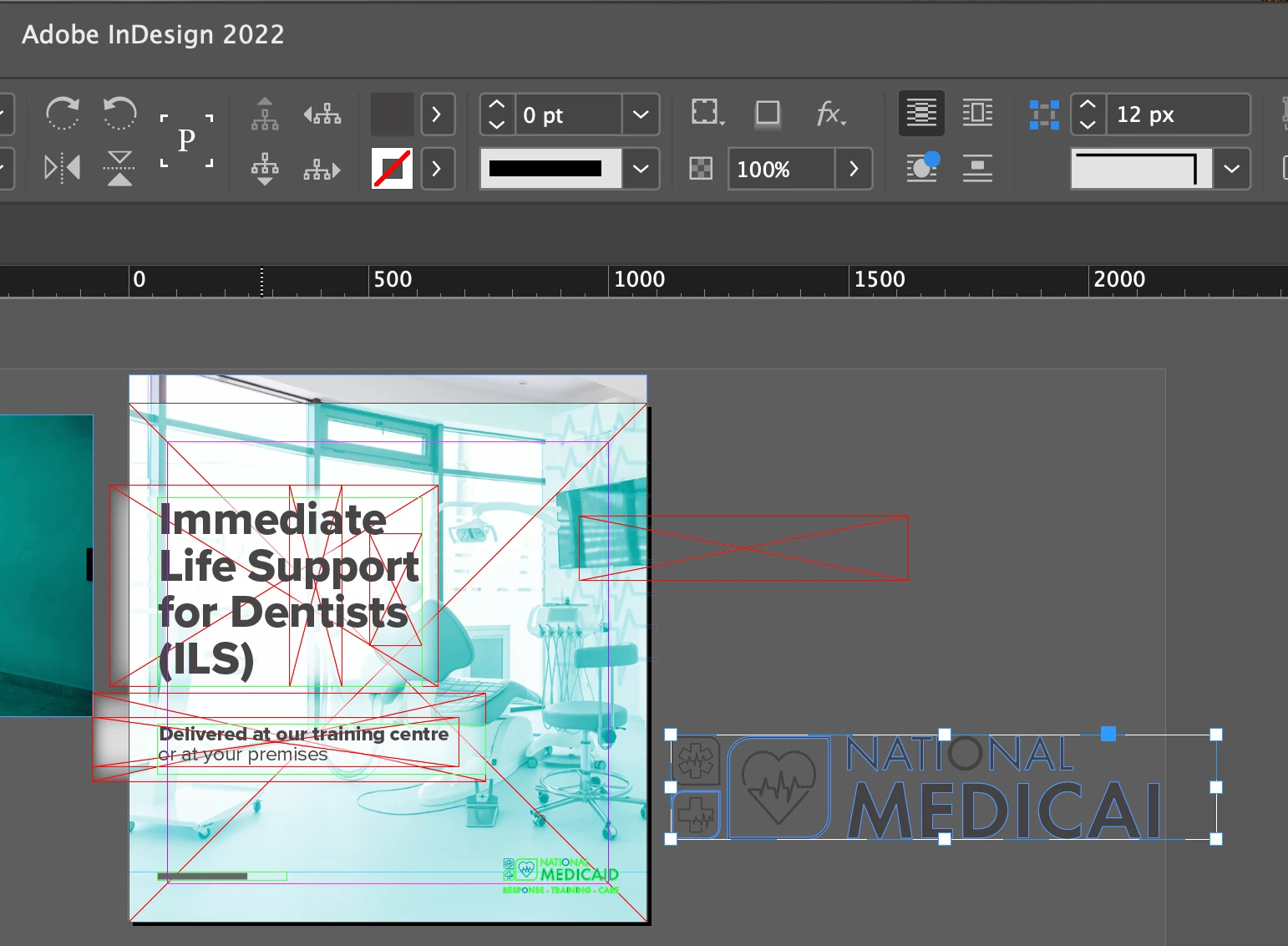This screenshot has width=1288, height=946.
Task: Click the solid stroke type preview
Action: pyautogui.click(x=550, y=169)
